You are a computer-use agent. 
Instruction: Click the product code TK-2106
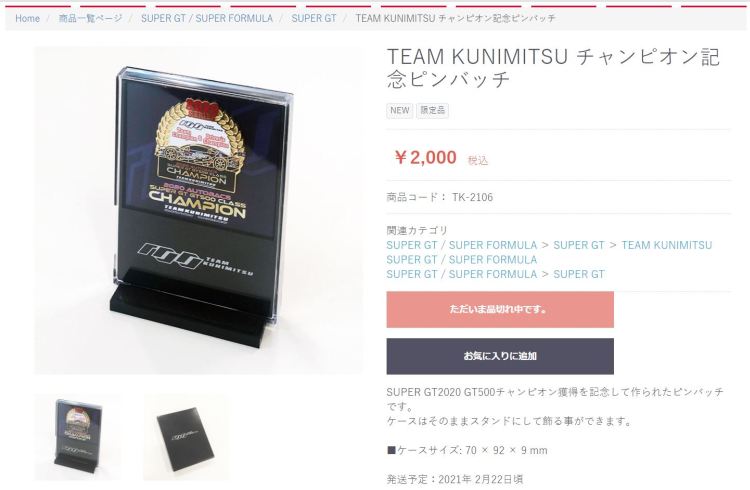pyautogui.click(x=472, y=197)
